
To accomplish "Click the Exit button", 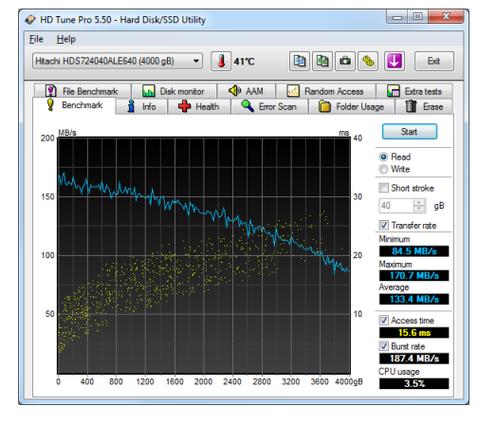I will click(434, 61).
